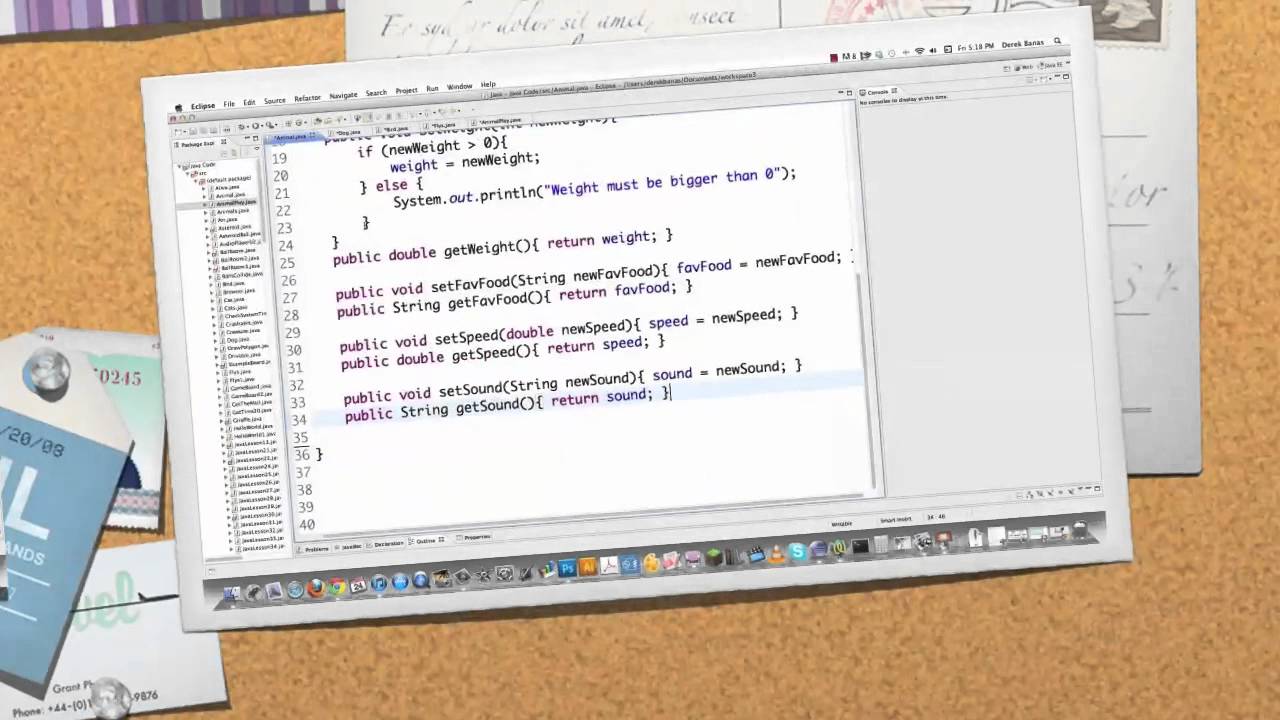The height and width of the screenshot is (720, 1280).
Task: Open the Eclipse application menu
Action: (x=203, y=106)
